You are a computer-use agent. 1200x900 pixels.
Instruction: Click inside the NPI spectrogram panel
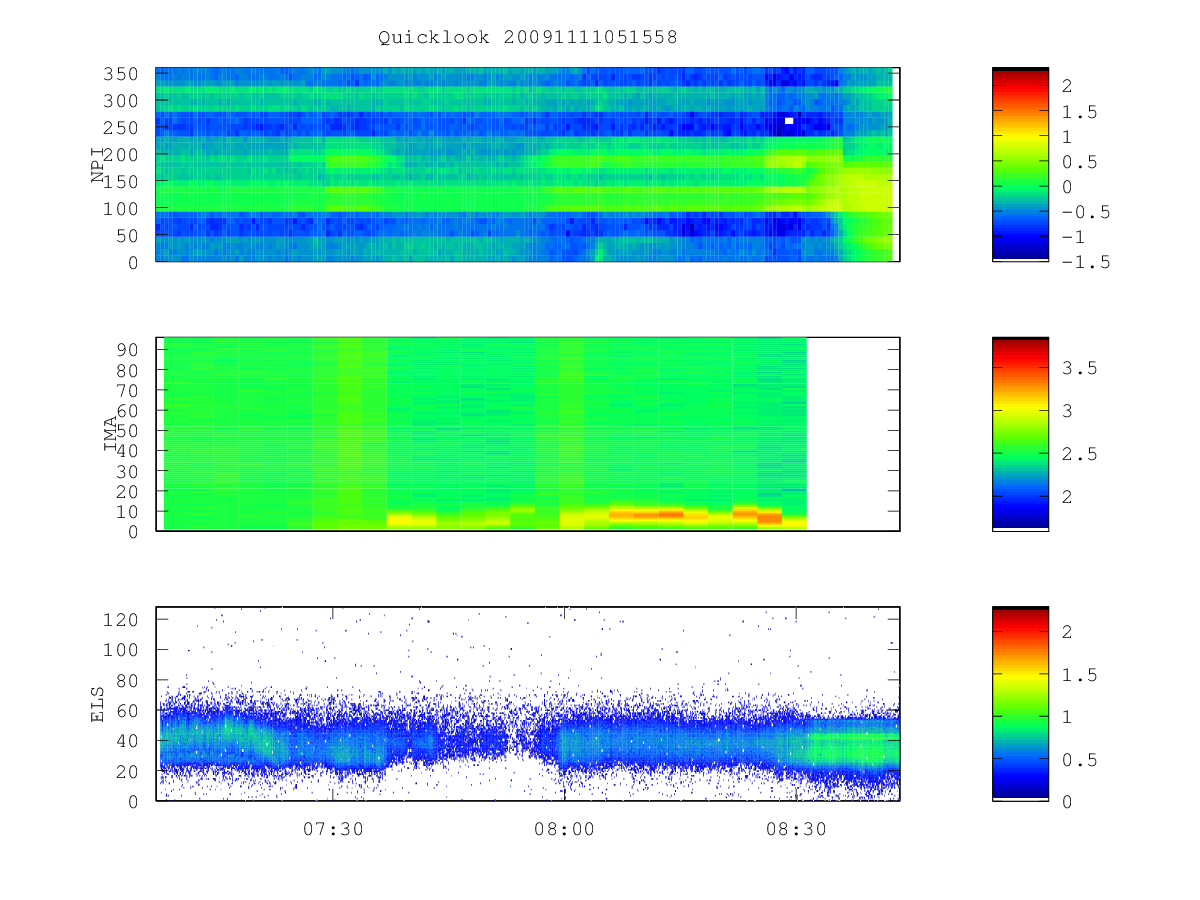[x=527, y=165]
